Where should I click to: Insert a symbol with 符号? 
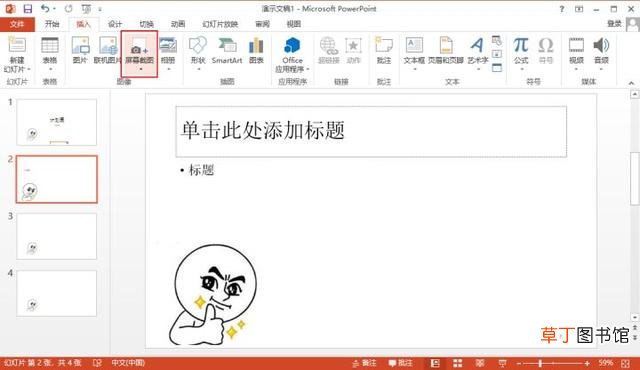546,50
